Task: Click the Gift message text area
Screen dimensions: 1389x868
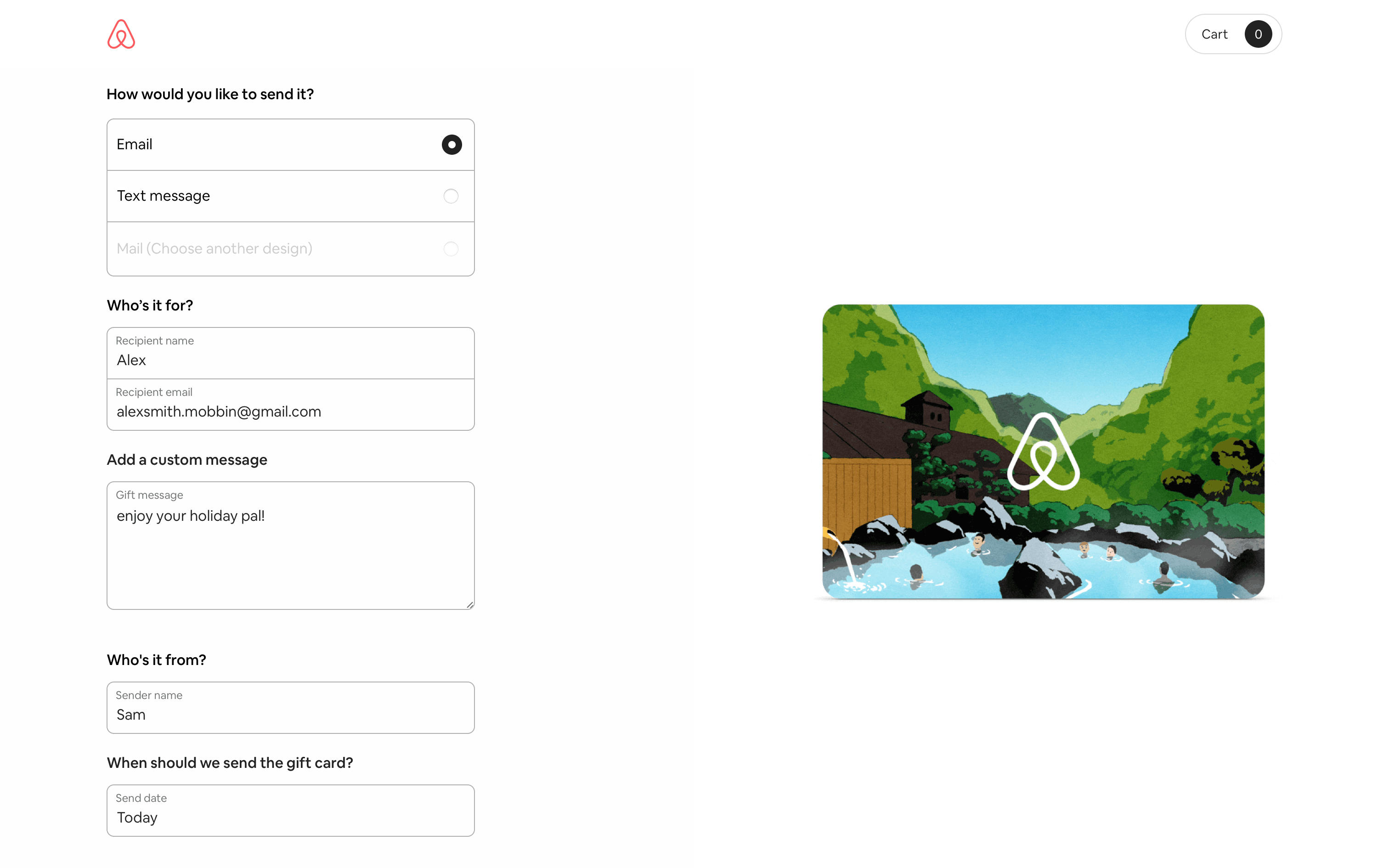Action: (x=290, y=546)
